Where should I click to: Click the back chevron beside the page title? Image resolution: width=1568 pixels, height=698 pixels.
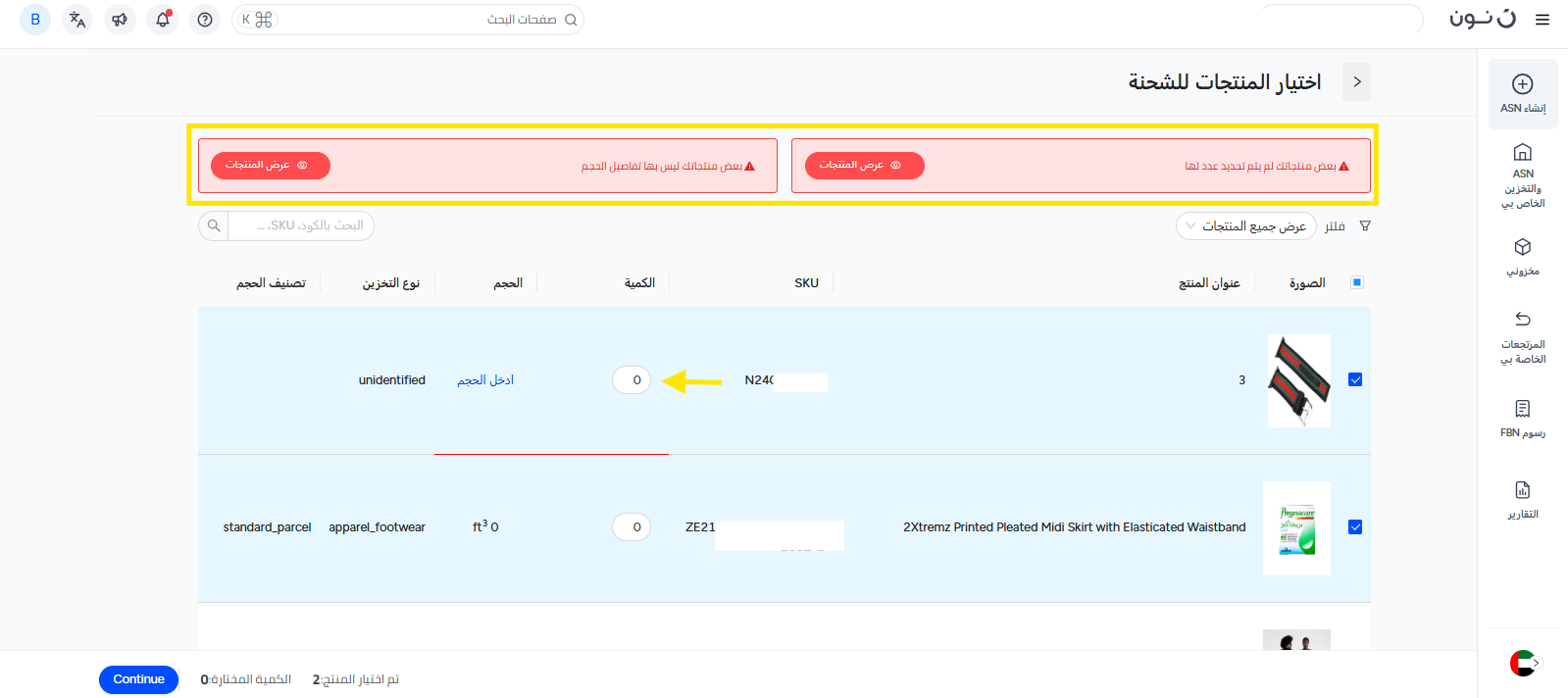coord(1357,82)
